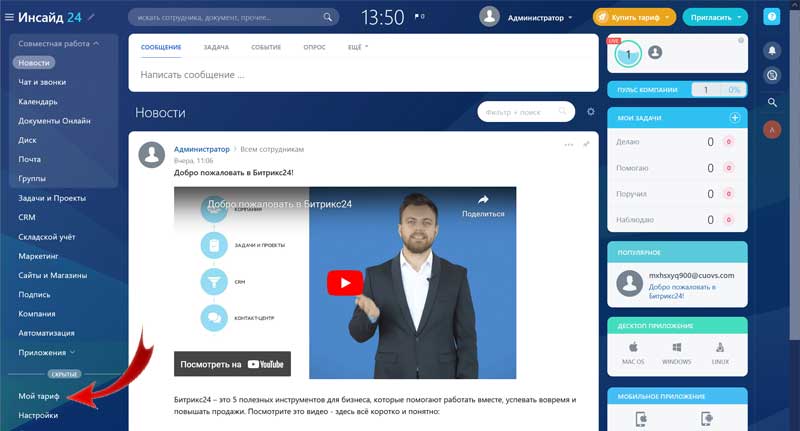Screen dimensions: 800x431
Task: Expand the Администратор user dropdown
Action: coord(570,17)
